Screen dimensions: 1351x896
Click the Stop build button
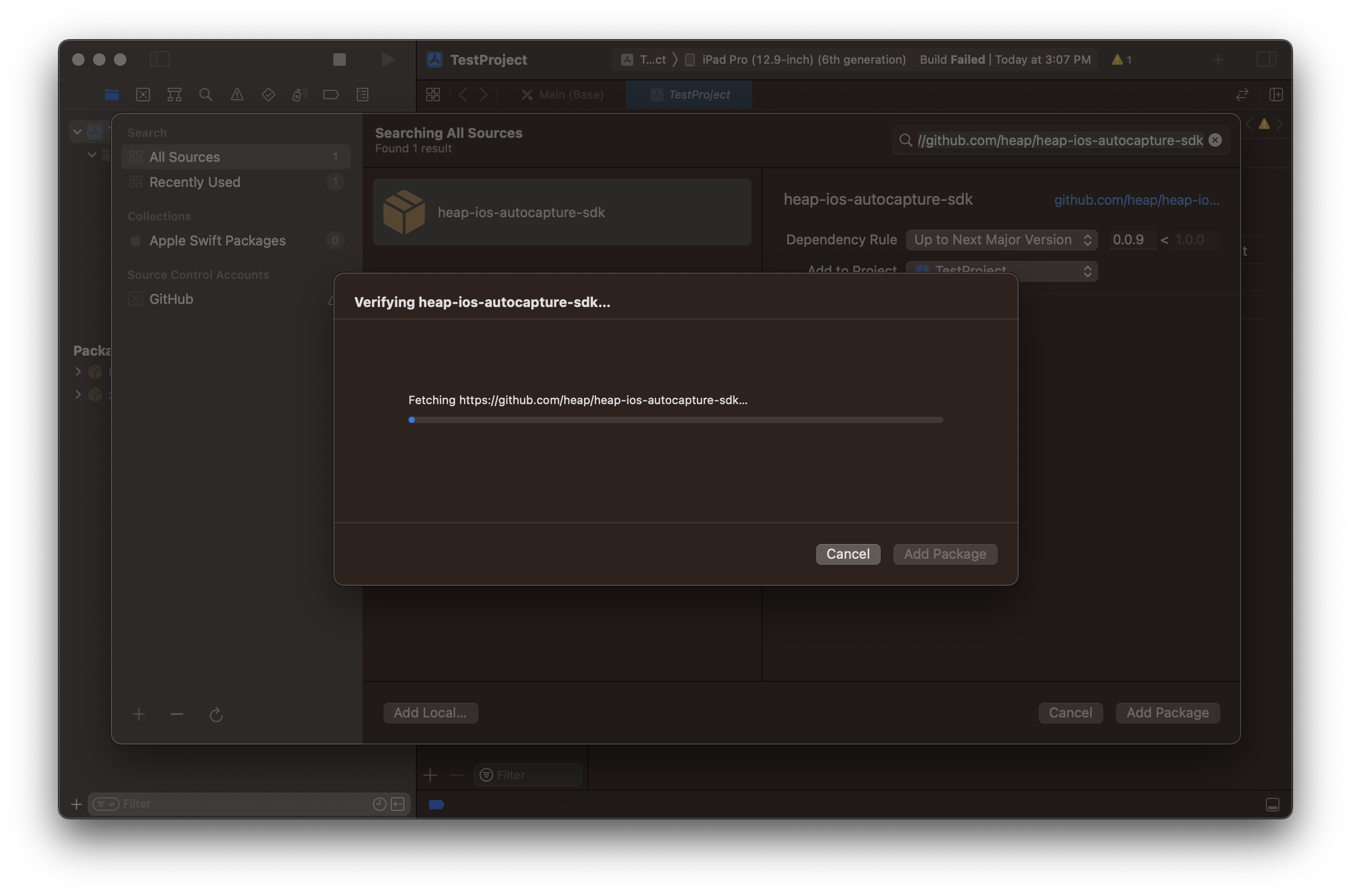(339, 60)
